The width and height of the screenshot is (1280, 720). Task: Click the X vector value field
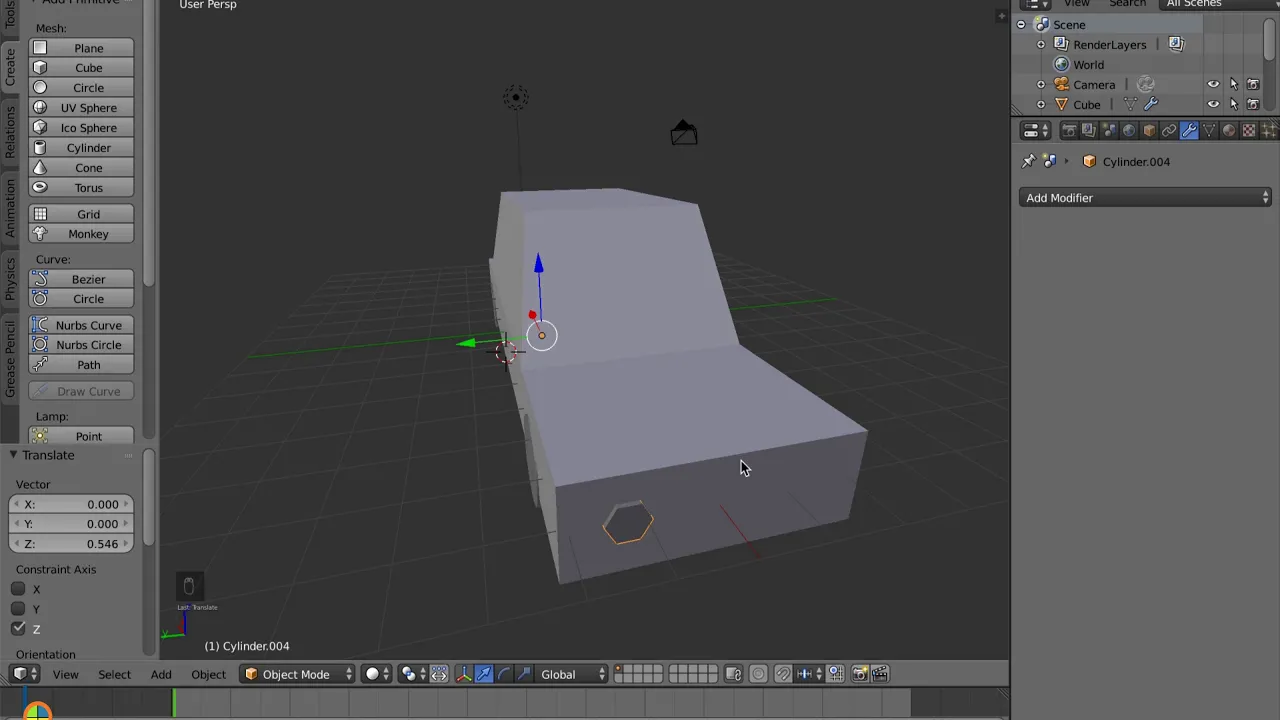pos(71,504)
